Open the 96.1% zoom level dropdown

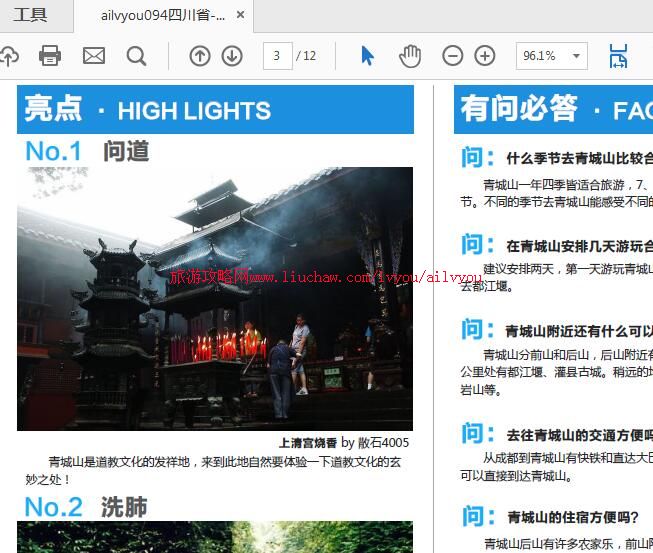(551, 56)
